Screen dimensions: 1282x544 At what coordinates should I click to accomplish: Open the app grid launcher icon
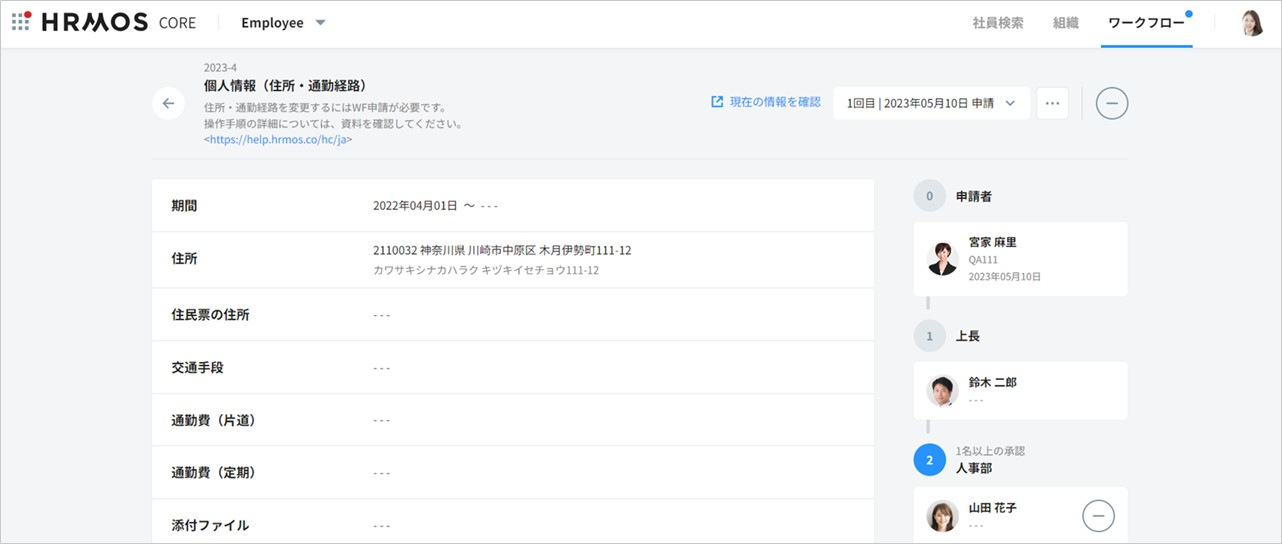(21, 22)
